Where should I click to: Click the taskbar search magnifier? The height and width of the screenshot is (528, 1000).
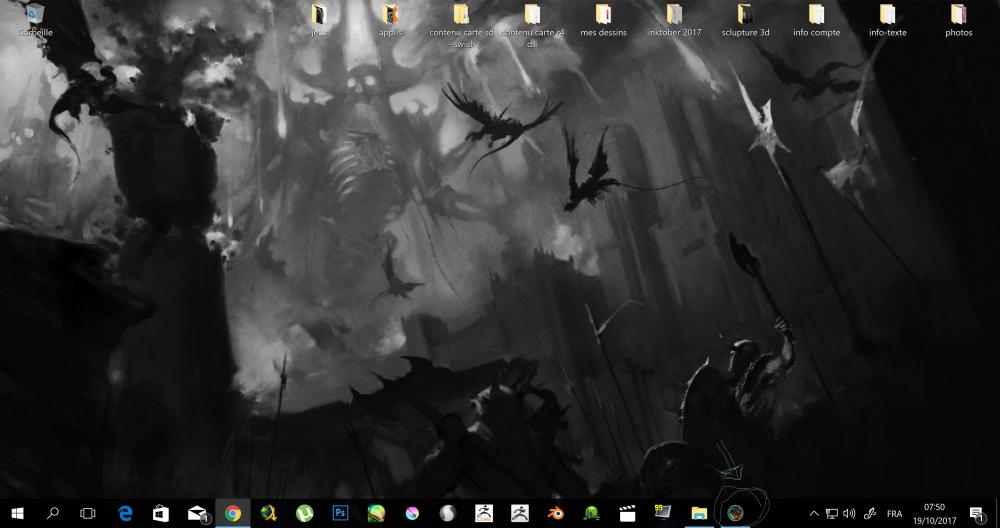(x=53, y=513)
